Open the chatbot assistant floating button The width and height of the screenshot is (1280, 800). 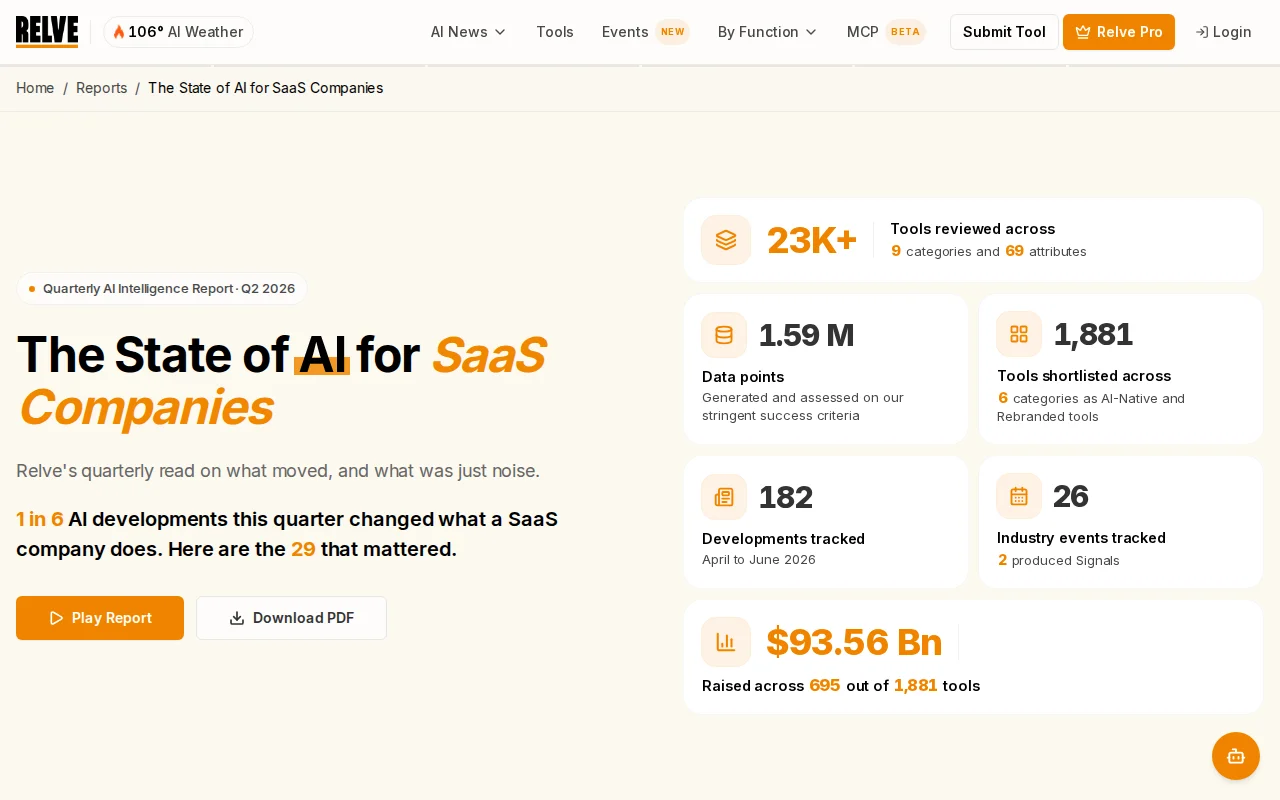pos(1236,756)
